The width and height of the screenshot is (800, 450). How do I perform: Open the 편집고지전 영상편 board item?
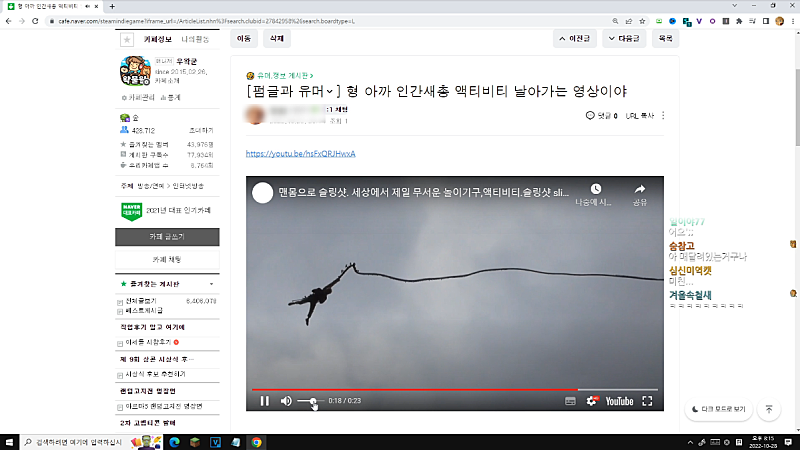point(164,407)
